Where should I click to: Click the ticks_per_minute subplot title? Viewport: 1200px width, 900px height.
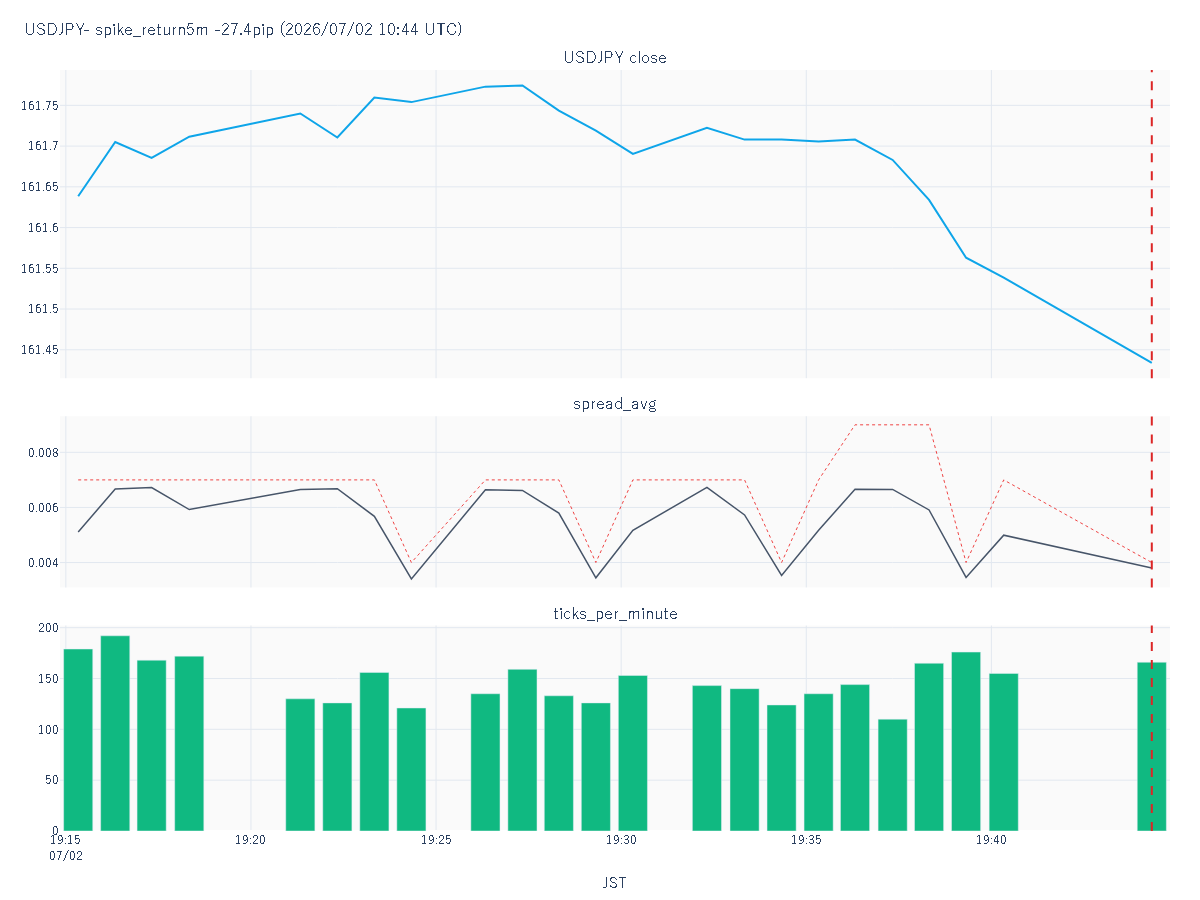tap(615, 613)
